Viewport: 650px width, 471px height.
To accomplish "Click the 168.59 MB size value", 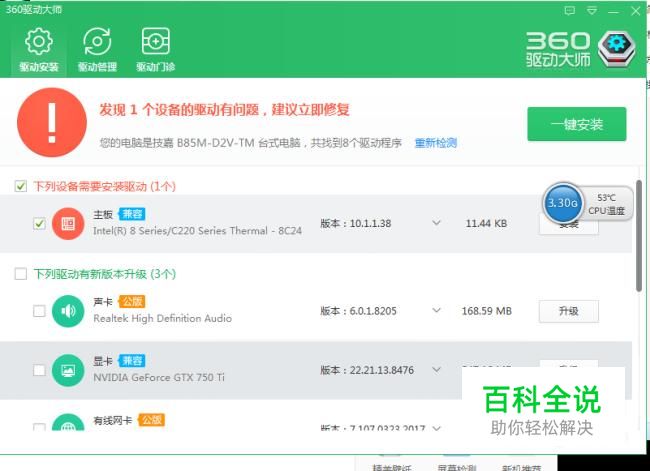I will point(486,311).
